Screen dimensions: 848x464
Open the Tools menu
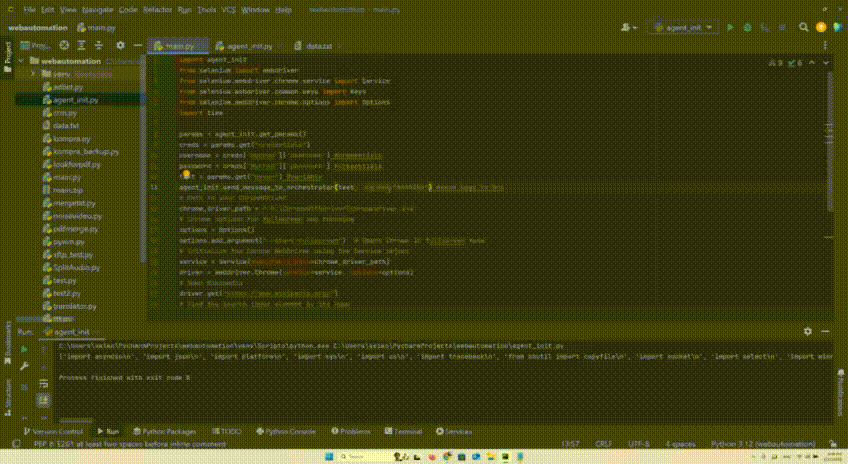(207, 10)
